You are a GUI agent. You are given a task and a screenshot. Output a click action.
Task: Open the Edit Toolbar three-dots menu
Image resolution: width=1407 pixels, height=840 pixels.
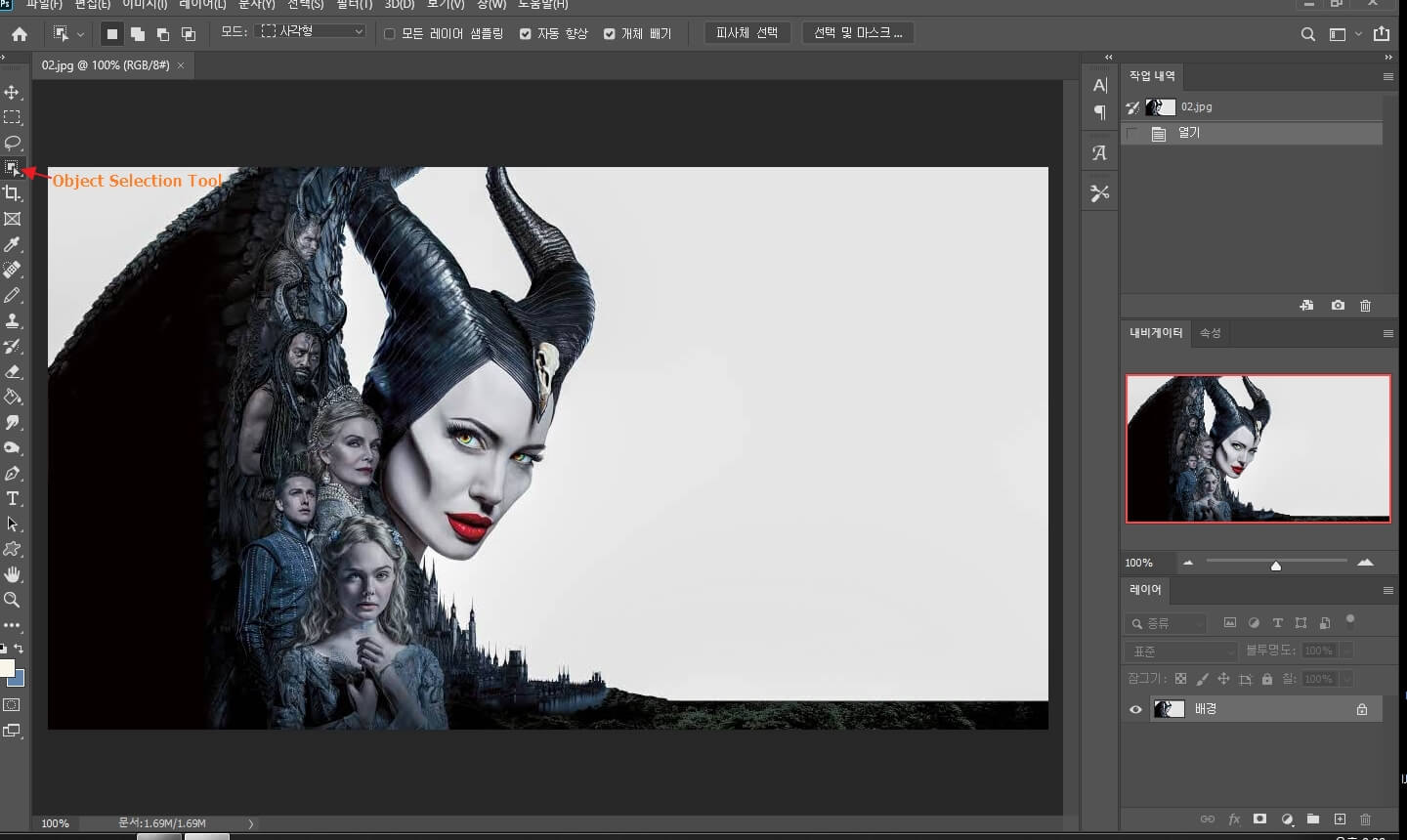click(13, 625)
